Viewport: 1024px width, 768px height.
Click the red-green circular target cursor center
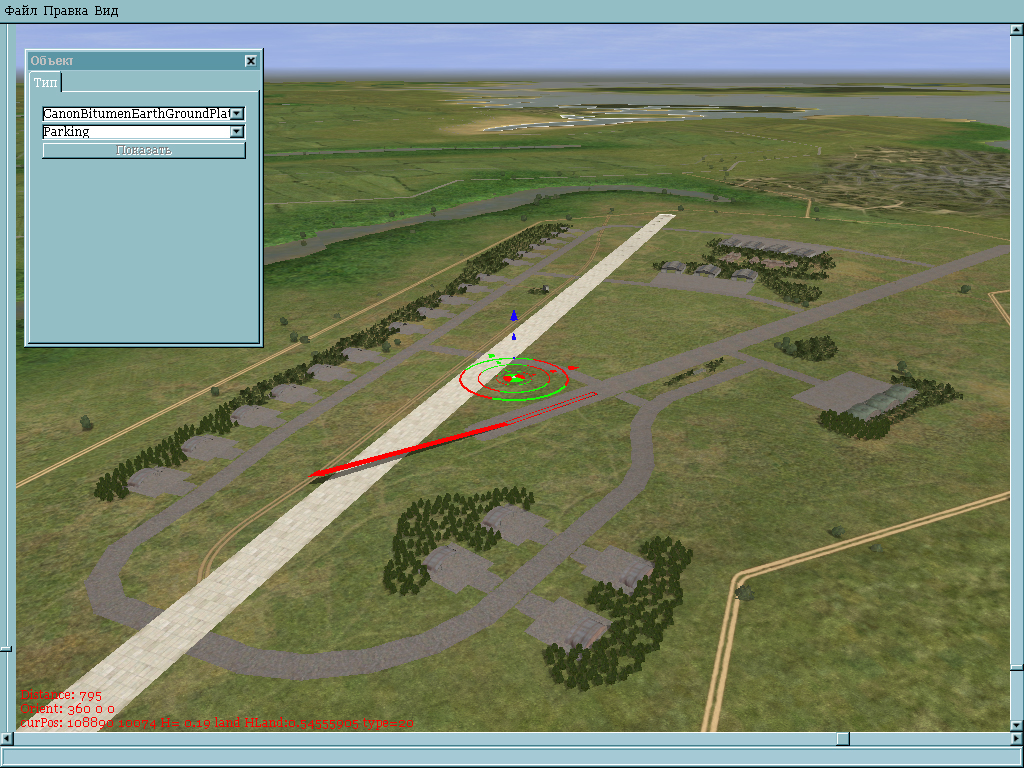coord(514,378)
